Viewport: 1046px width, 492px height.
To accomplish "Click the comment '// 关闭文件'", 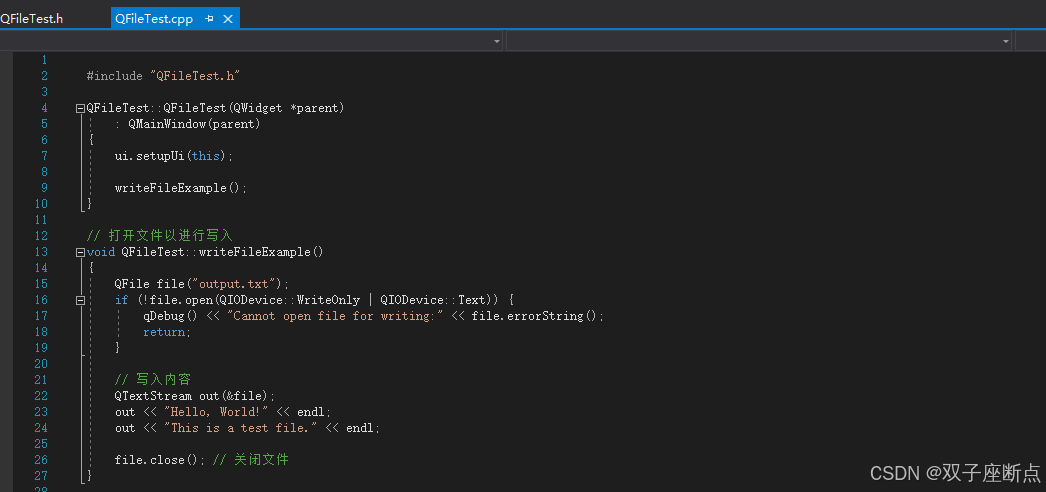I will click(251, 459).
